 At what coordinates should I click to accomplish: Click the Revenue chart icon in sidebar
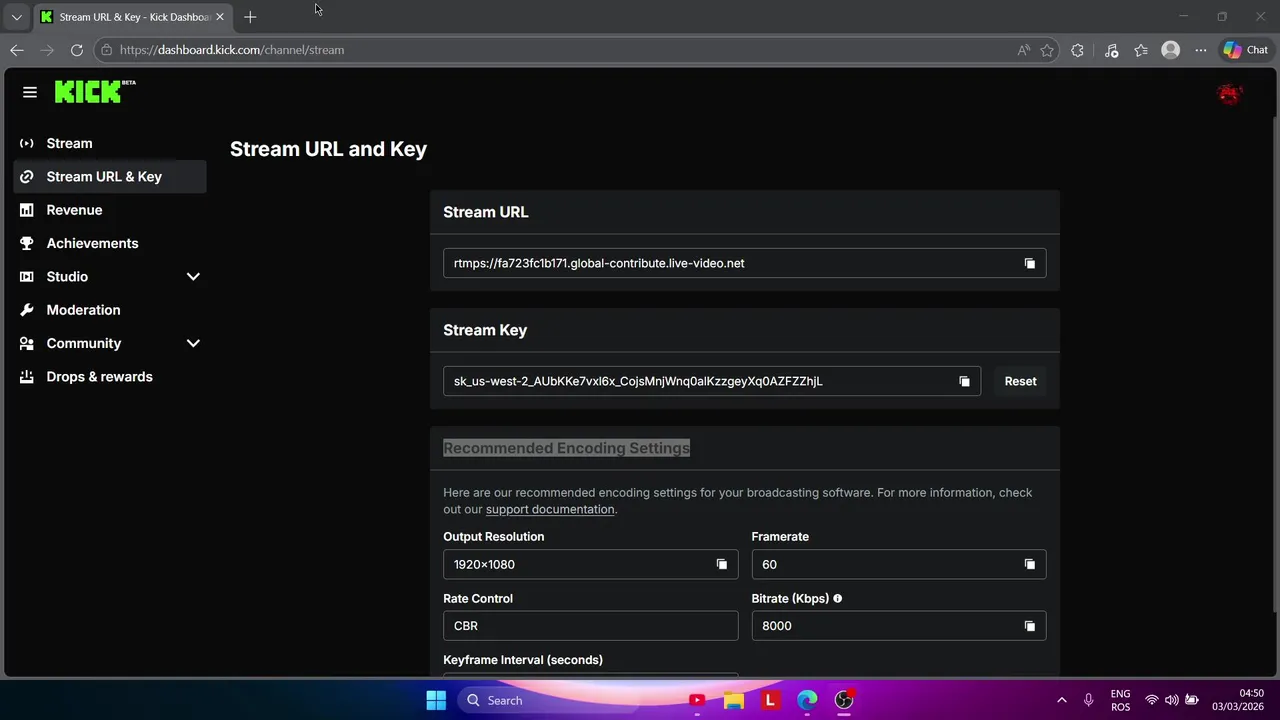tap(27, 210)
